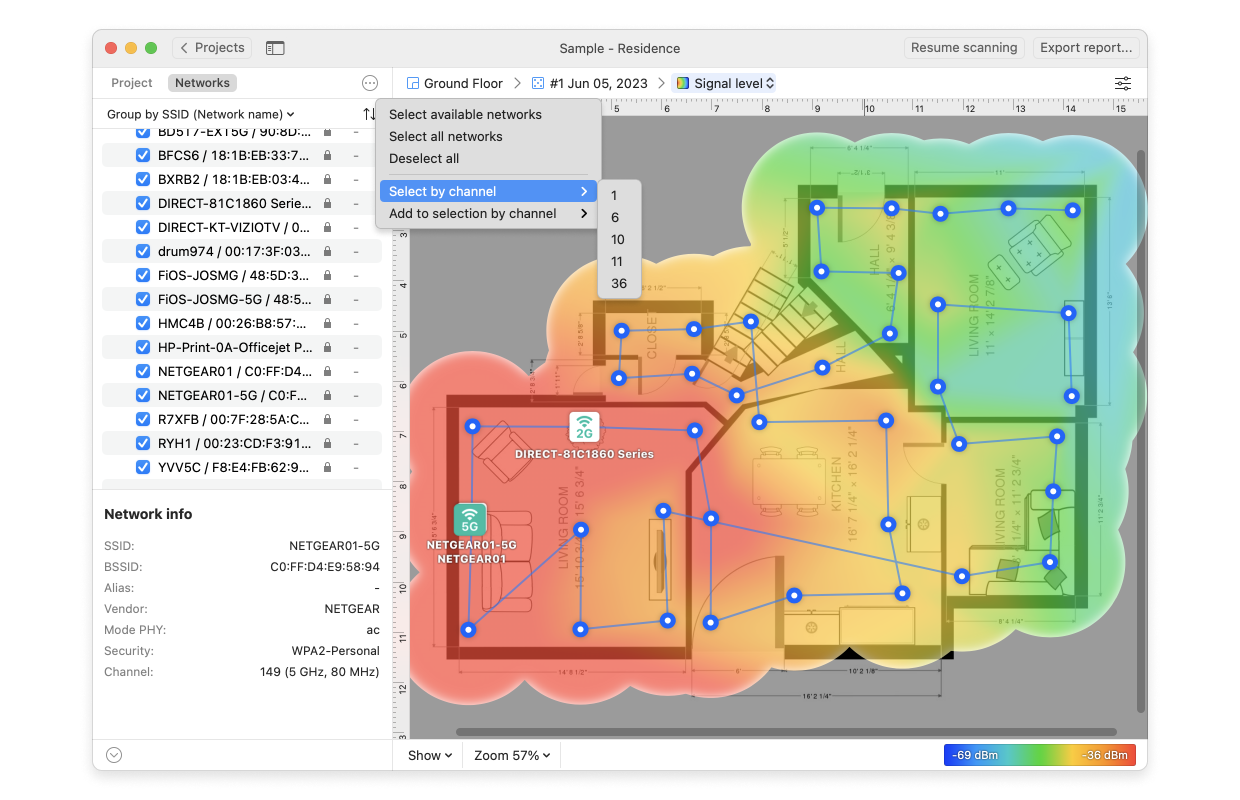
Task: Click the circled chevron at sidebar bottom
Action: point(113,755)
